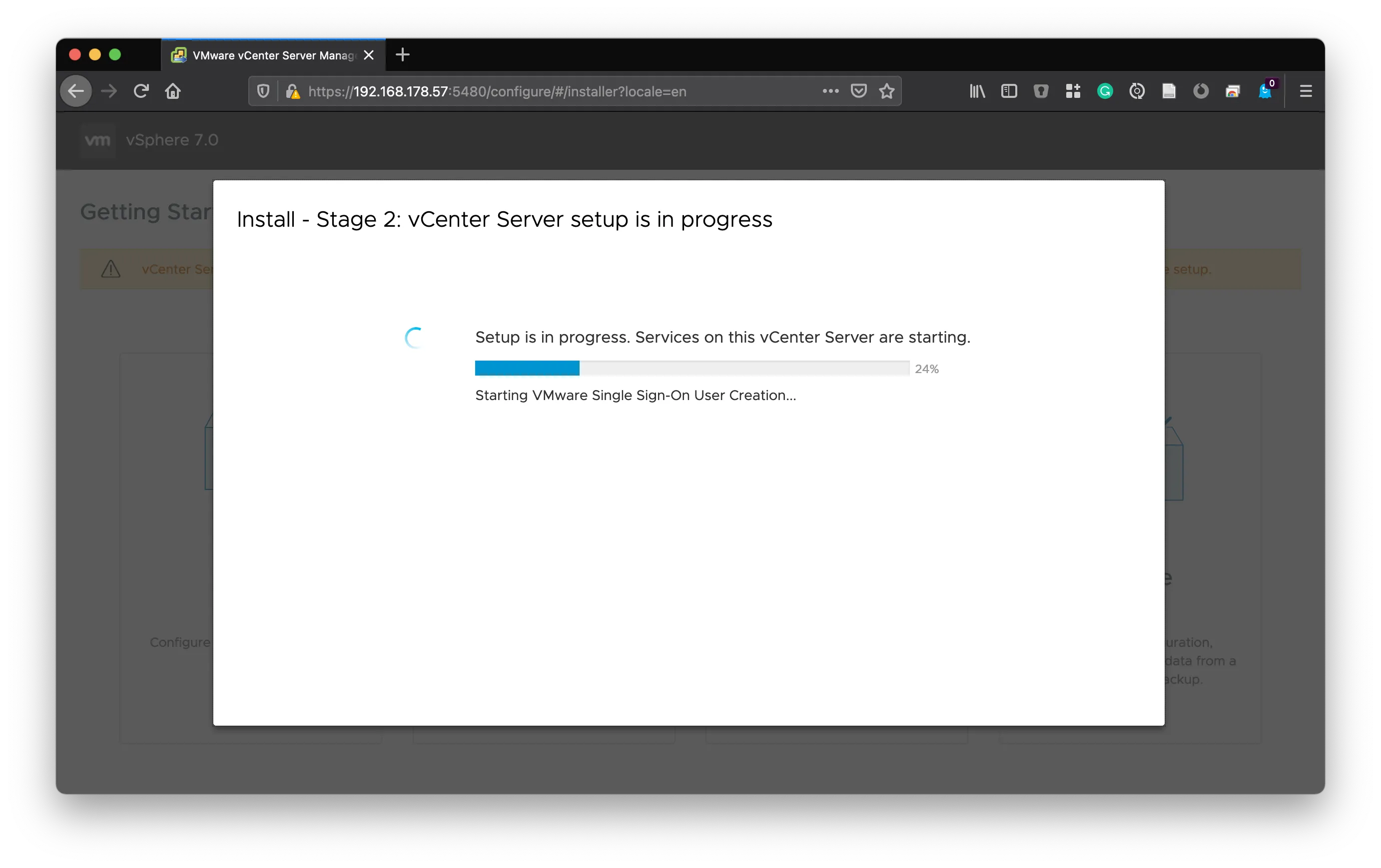Go to Firefox home page
This screenshot has height=868, width=1381.
pos(173,91)
